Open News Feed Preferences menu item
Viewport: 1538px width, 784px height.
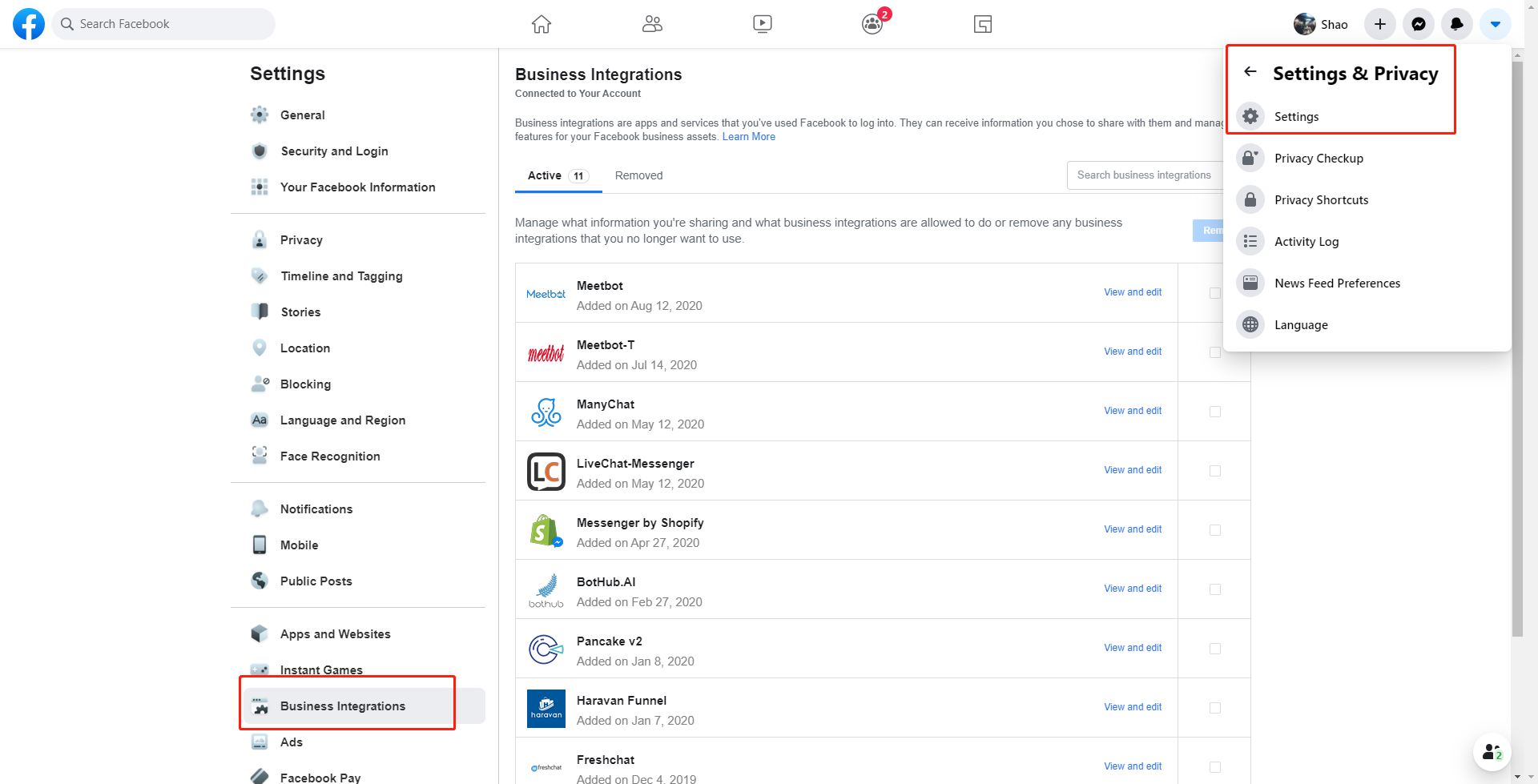click(x=1366, y=283)
